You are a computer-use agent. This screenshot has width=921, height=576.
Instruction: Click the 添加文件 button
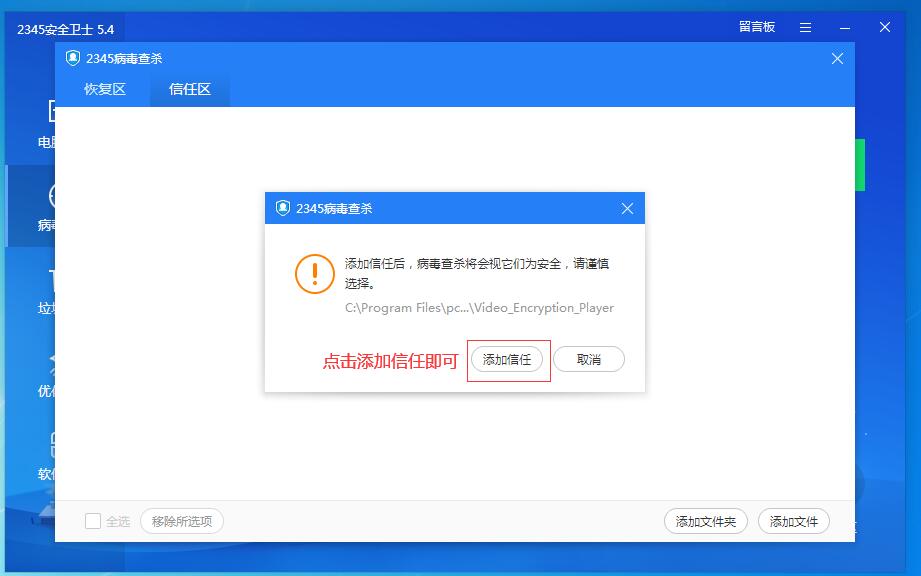pos(794,521)
